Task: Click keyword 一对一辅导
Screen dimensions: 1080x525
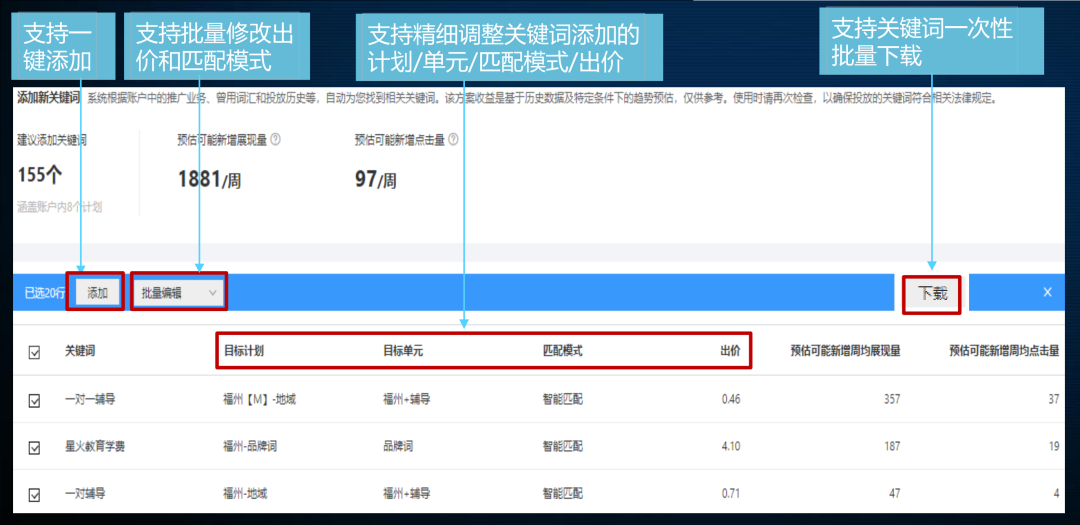Action: click(x=90, y=400)
